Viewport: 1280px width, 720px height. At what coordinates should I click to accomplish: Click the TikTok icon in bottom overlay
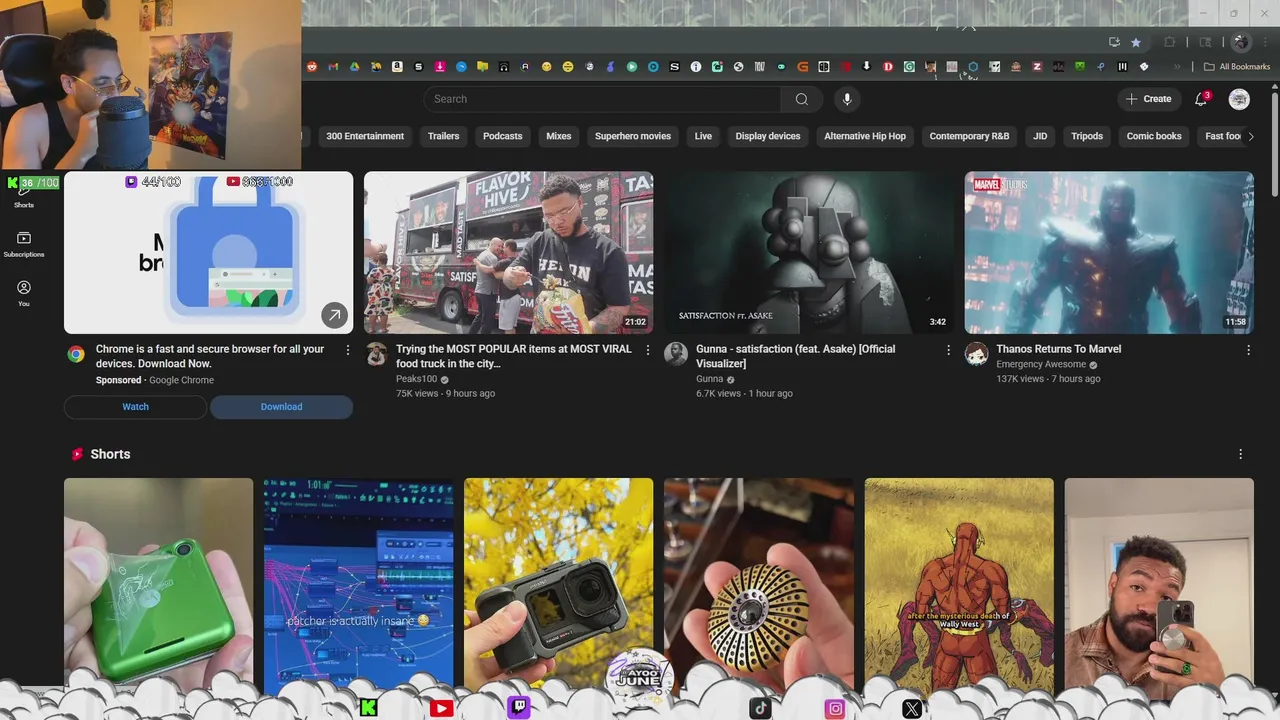click(x=760, y=708)
